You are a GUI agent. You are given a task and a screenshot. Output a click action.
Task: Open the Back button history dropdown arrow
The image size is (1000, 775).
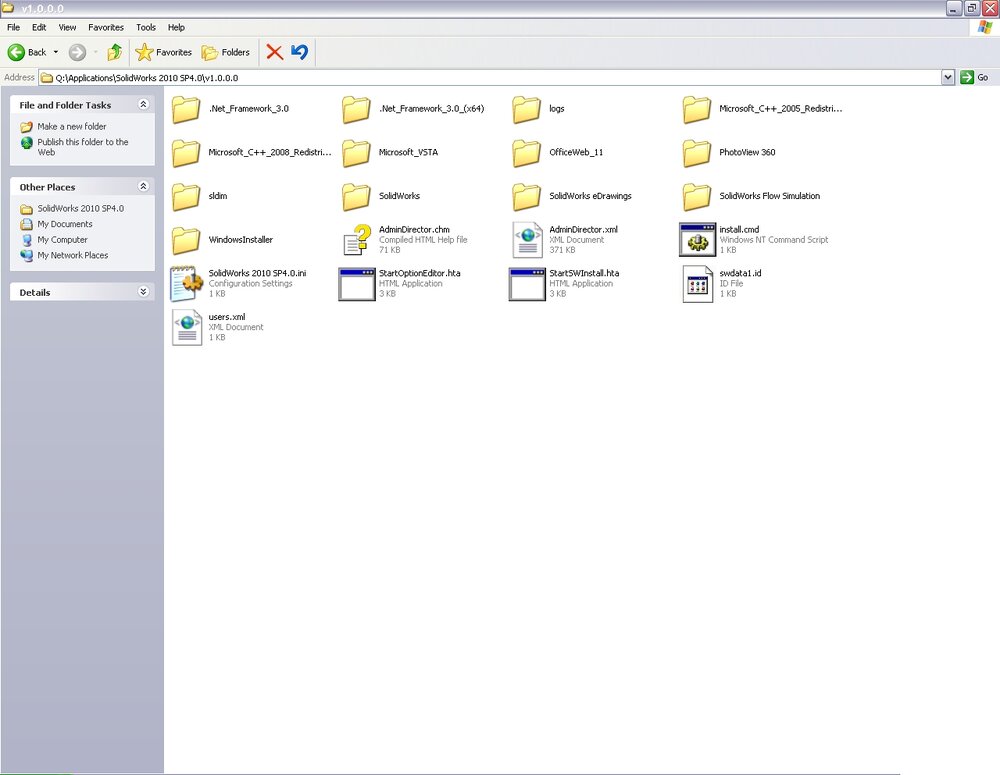(x=56, y=52)
